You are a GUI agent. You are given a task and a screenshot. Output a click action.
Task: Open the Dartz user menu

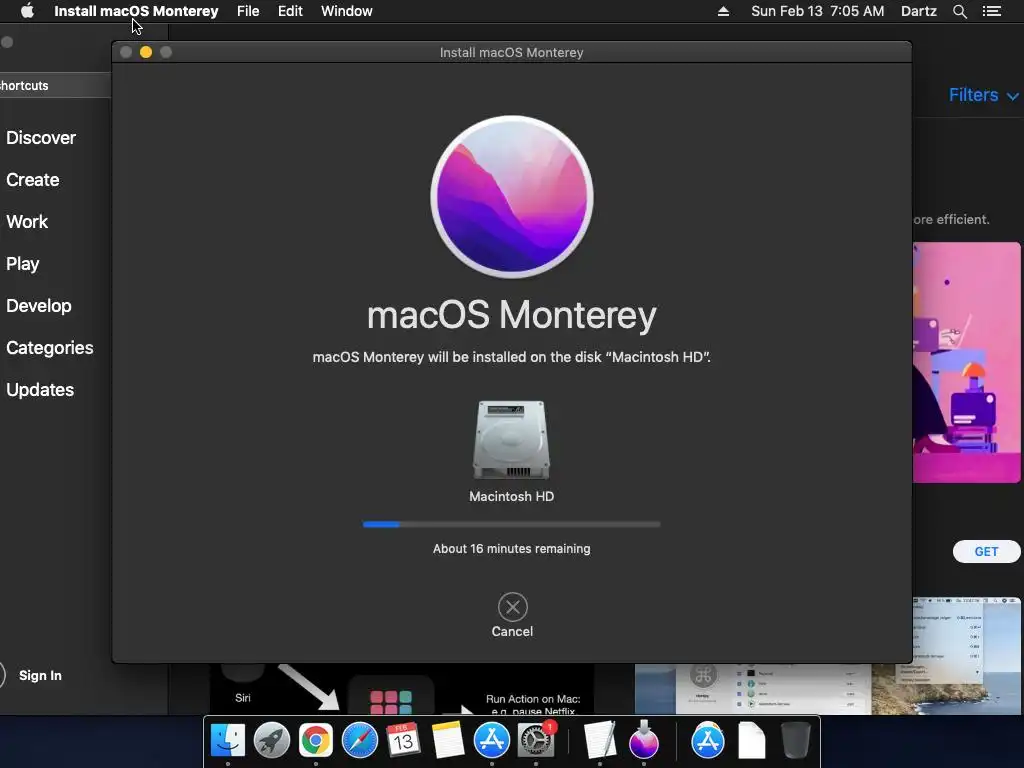coord(918,11)
